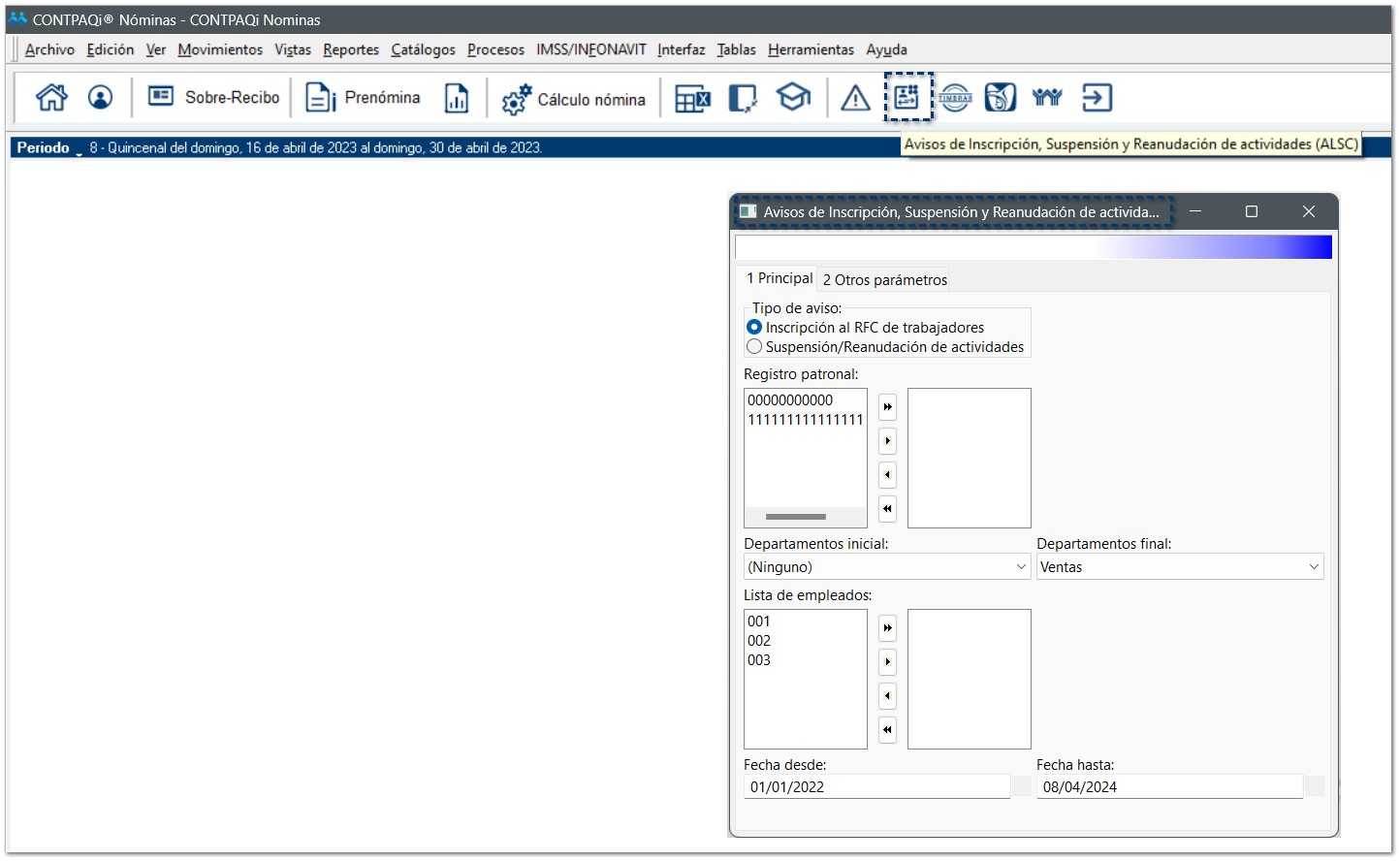Minimize the Avisos de Inscripción dialog

(x=1195, y=211)
